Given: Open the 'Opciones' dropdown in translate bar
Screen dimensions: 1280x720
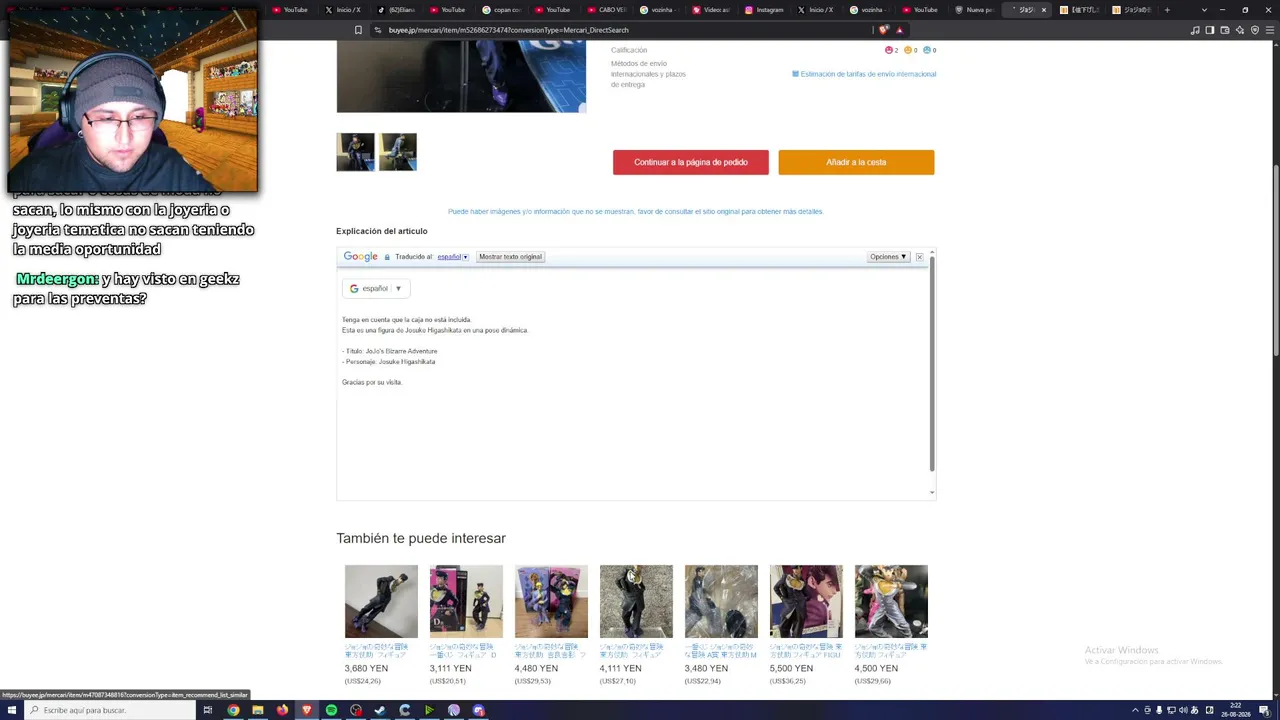Looking at the screenshot, I should (888, 257).
